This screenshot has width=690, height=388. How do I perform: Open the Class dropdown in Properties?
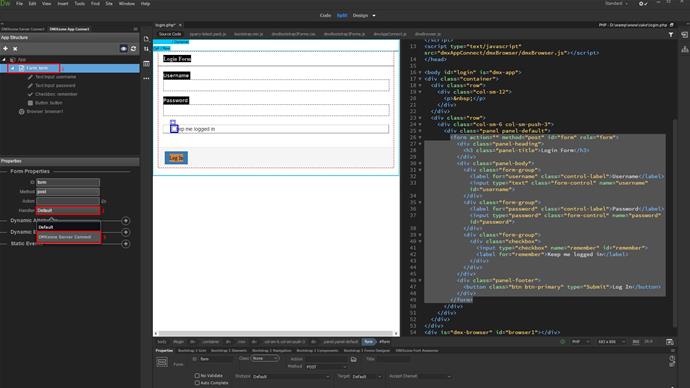[265, 359]
